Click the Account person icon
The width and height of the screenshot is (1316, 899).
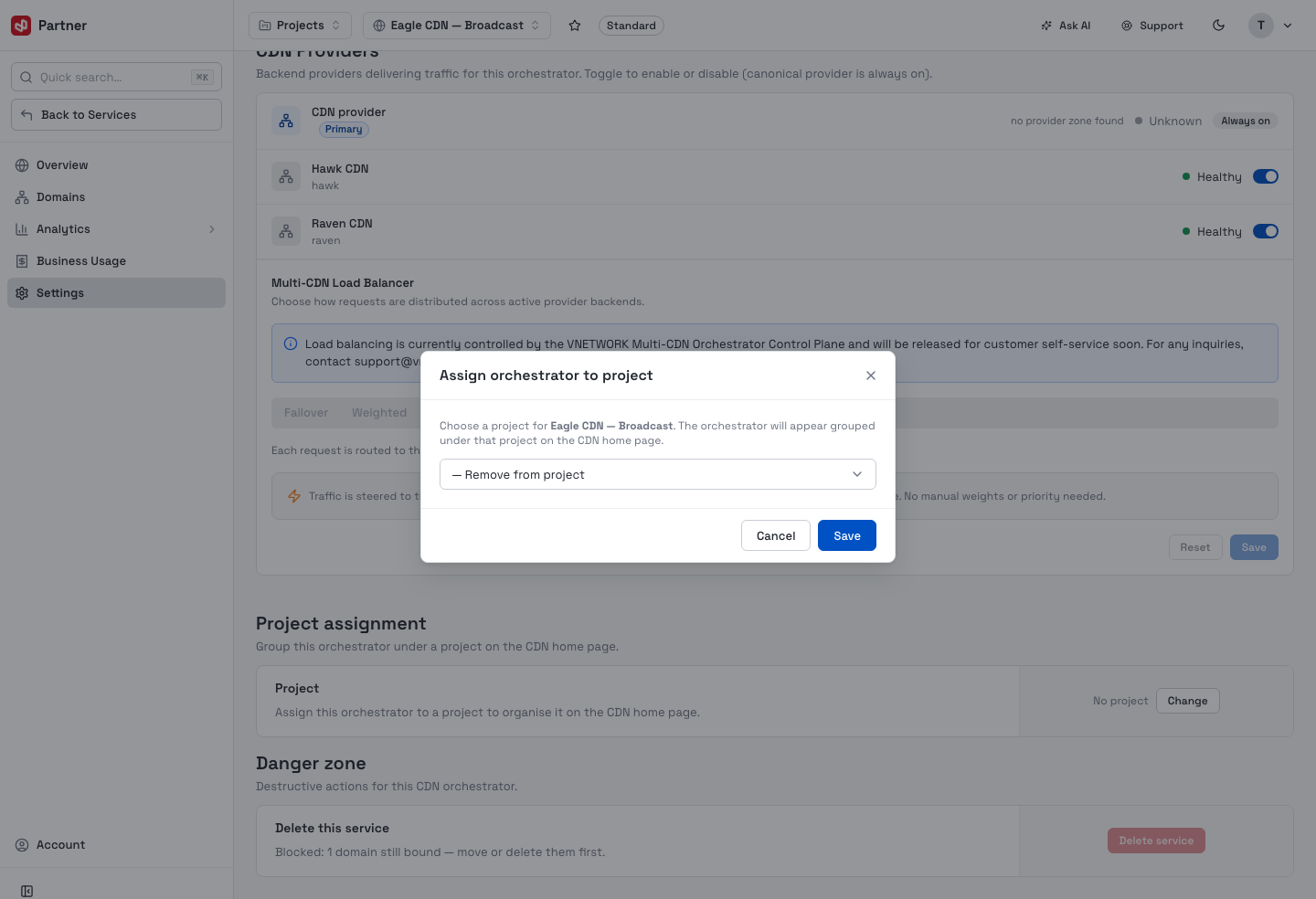[22, 845]
